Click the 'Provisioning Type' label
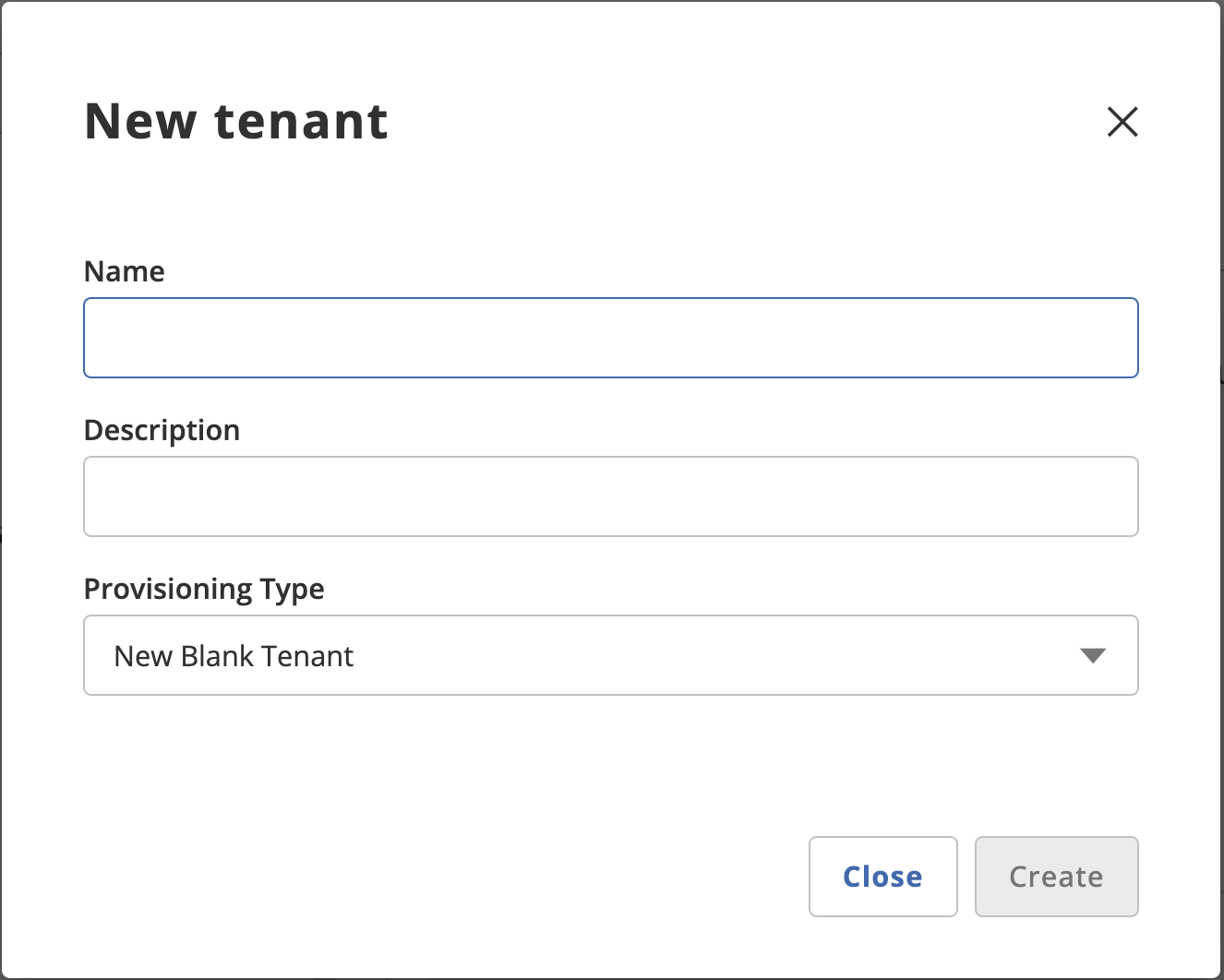Viewport: 1224px width, 980px height. (x=204, y=589)
